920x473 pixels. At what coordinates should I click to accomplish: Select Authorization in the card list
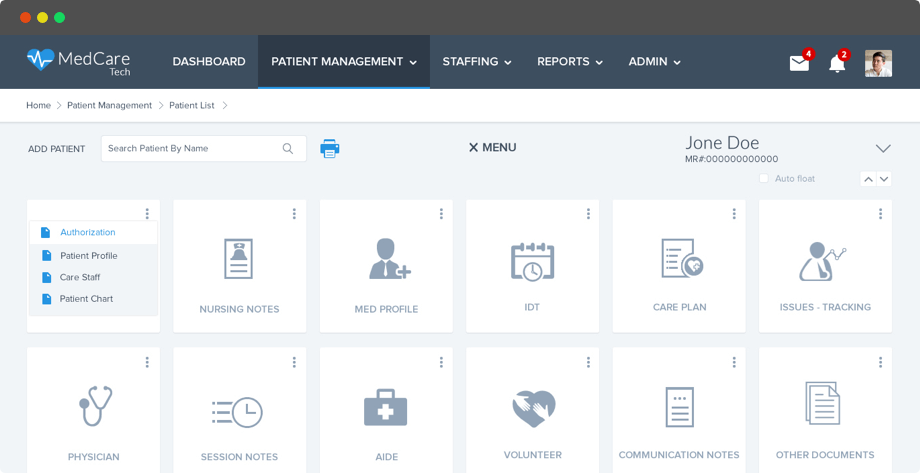pos(88,232)
